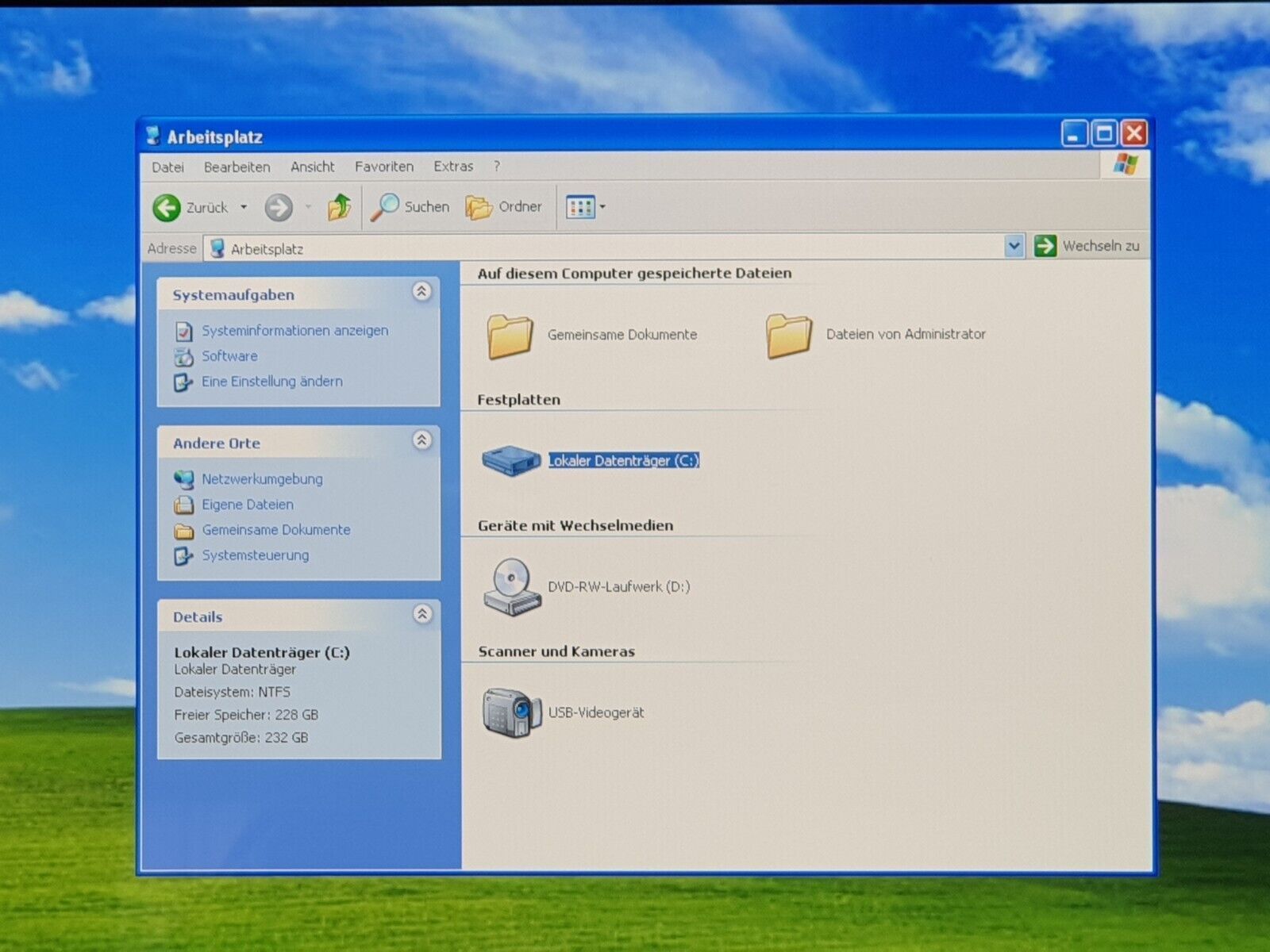Open the Ansicht menu
This screenshot has height=952, width=1270.
click(x=312, y=167)
